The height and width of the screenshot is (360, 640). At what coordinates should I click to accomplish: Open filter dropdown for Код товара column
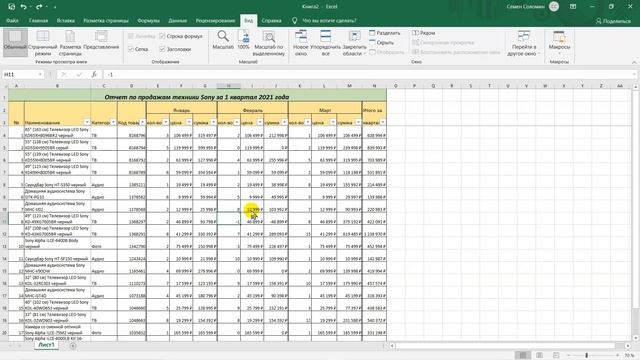(142, 122)
